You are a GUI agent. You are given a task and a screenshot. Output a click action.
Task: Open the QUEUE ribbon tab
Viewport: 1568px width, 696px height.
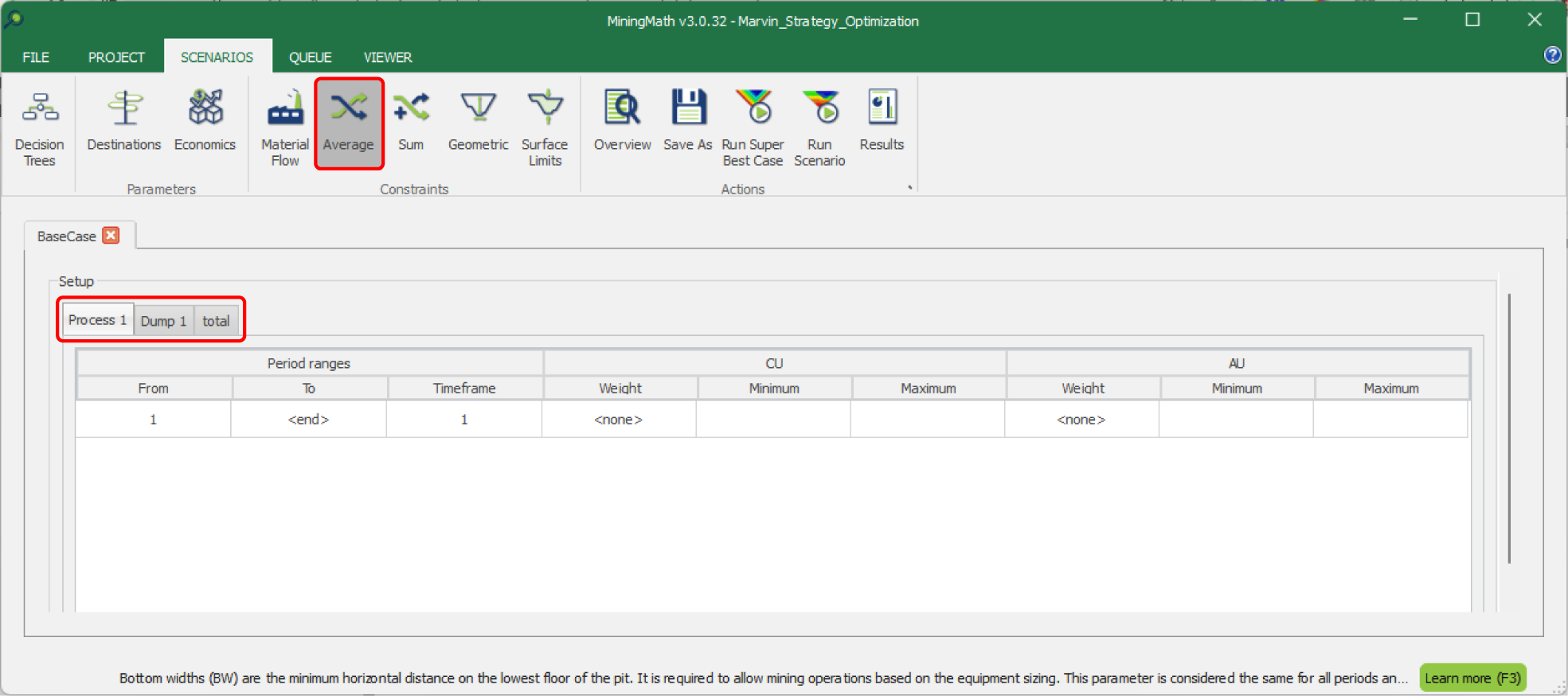click(x=310, y=57)
